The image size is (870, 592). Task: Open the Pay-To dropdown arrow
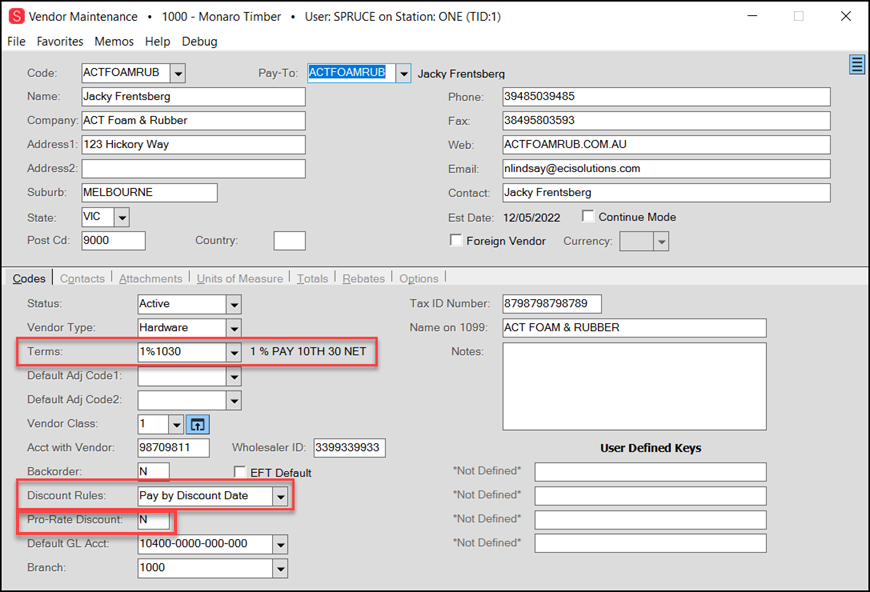click(x=403, y=73)
